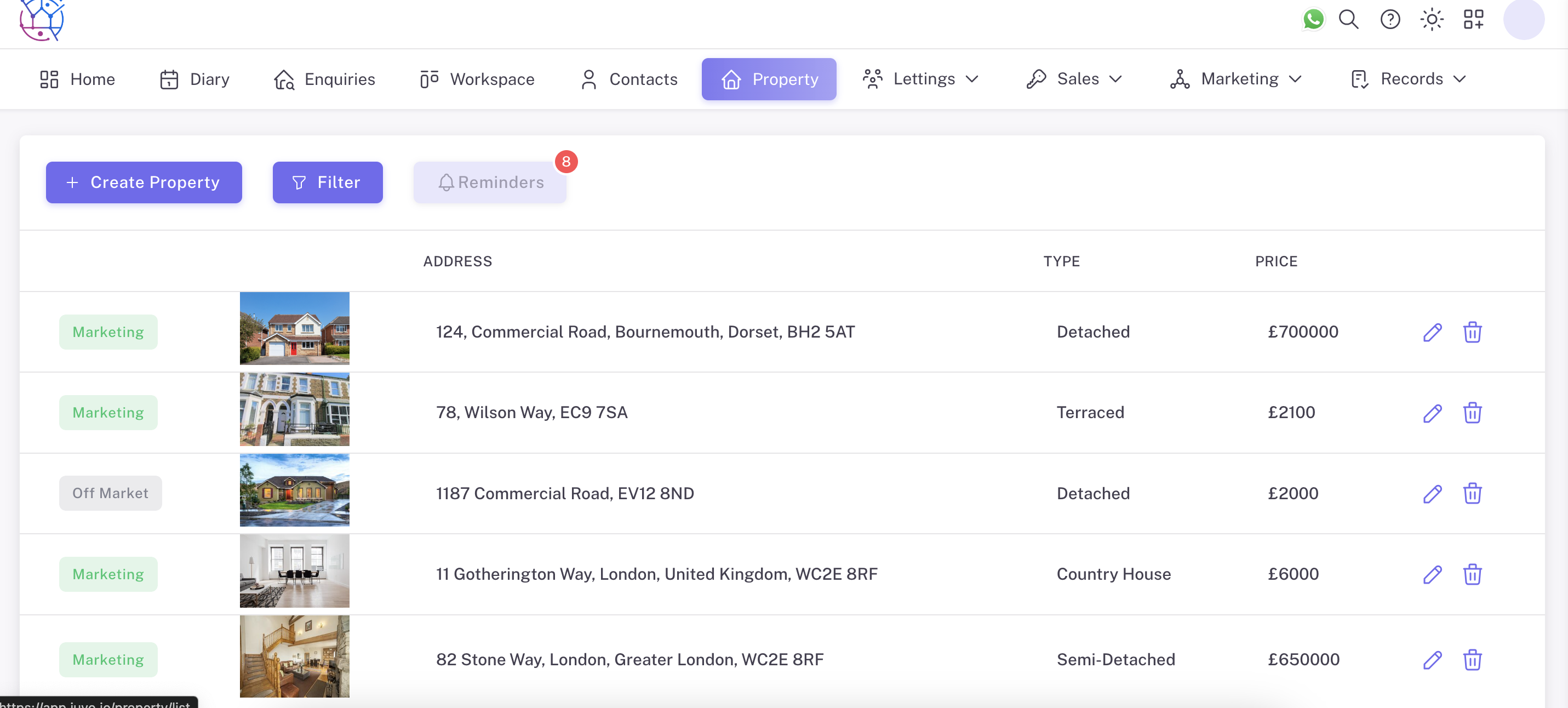
Task: Expand the Sales dropdown menu
Action: 1074,79
